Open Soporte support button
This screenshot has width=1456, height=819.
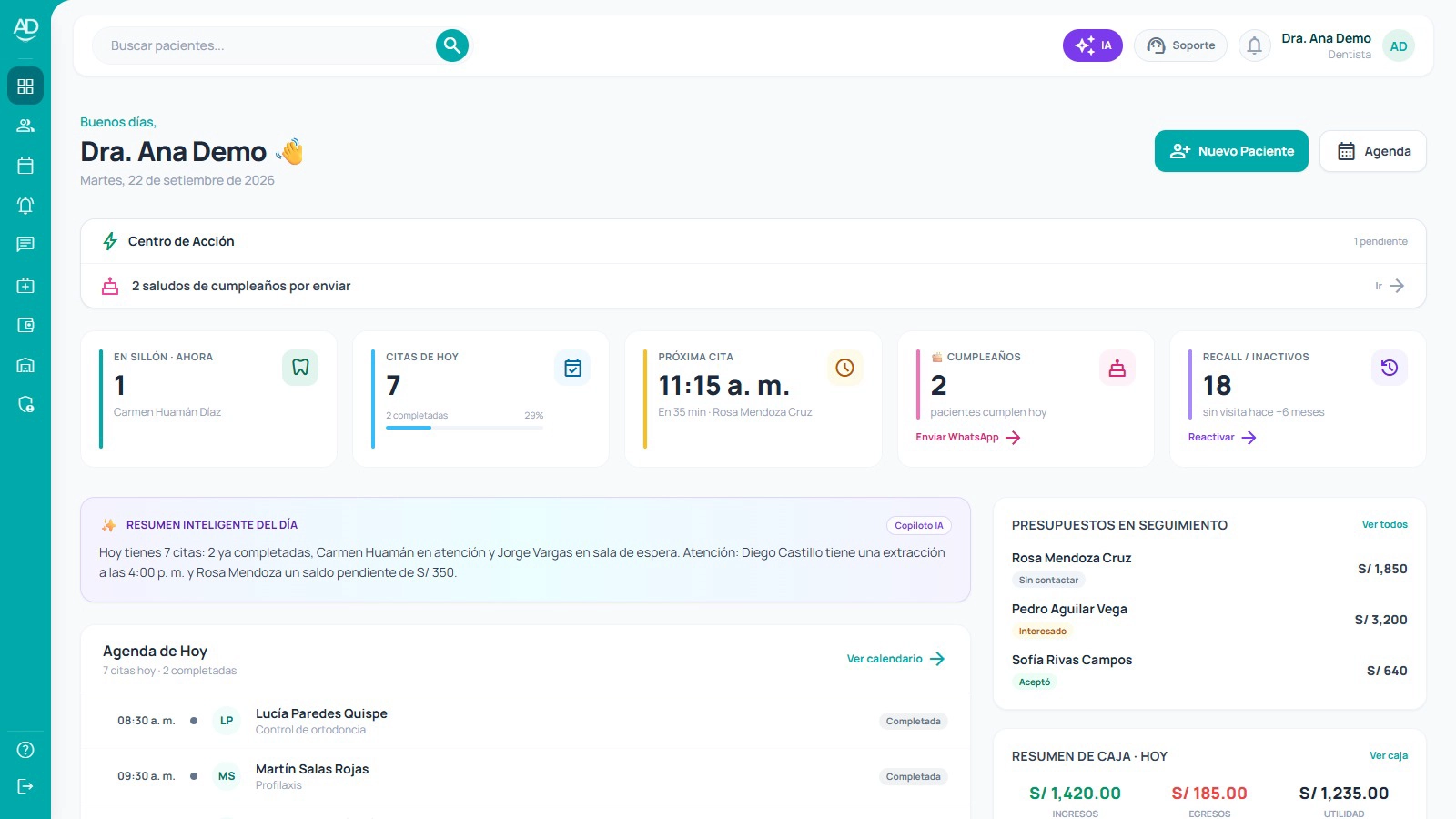click(x=1180, y=45)
